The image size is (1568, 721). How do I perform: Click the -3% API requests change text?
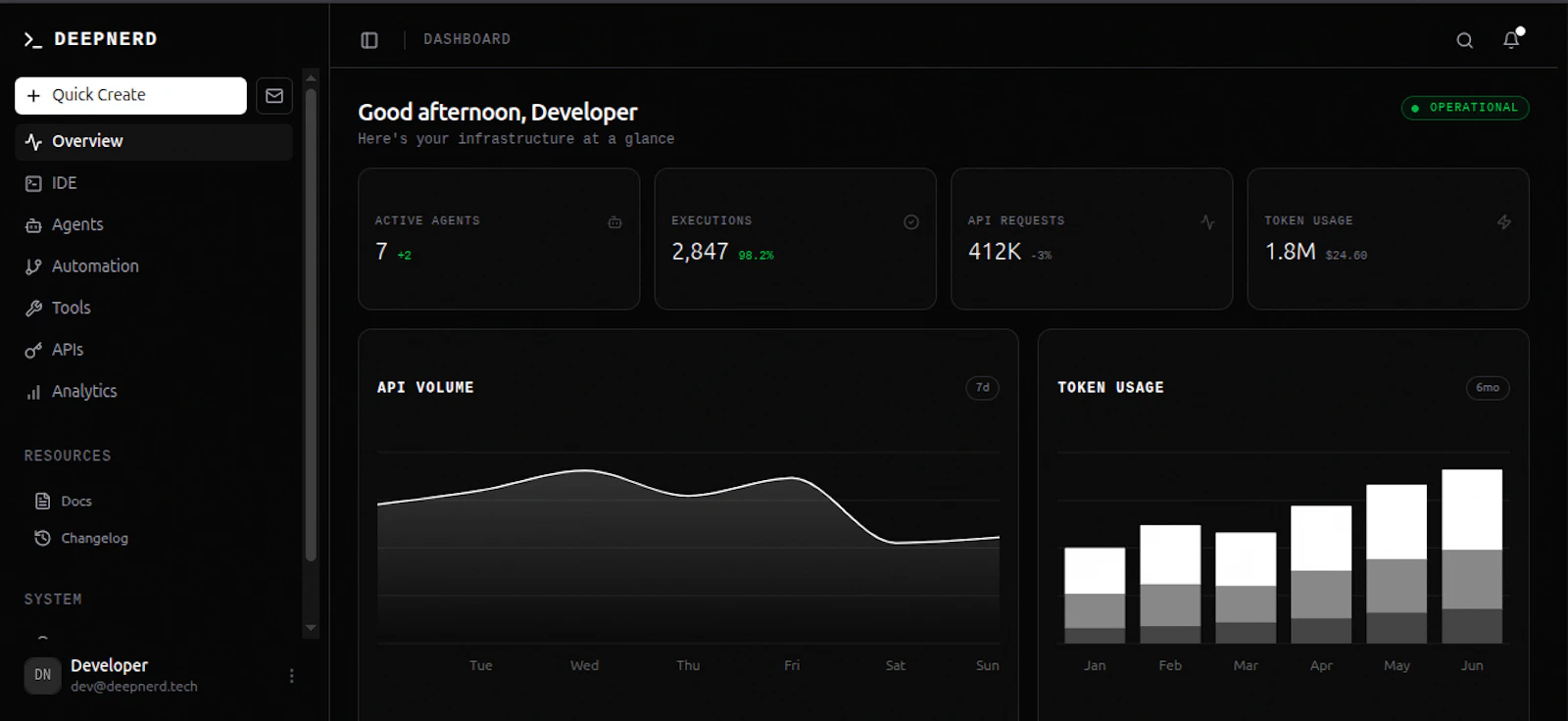pos(1042,256)
